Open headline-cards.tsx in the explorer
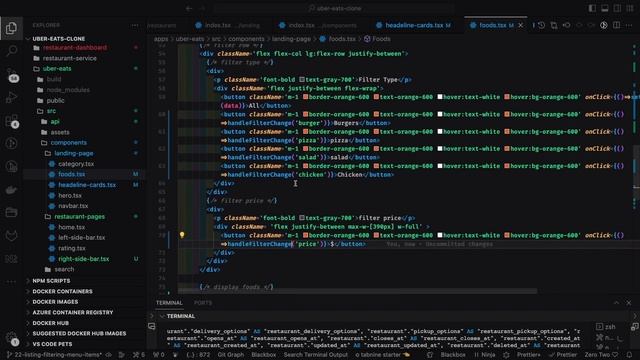Image resolution: width=640 pixels, height=360 pixels. click(87, 185)
